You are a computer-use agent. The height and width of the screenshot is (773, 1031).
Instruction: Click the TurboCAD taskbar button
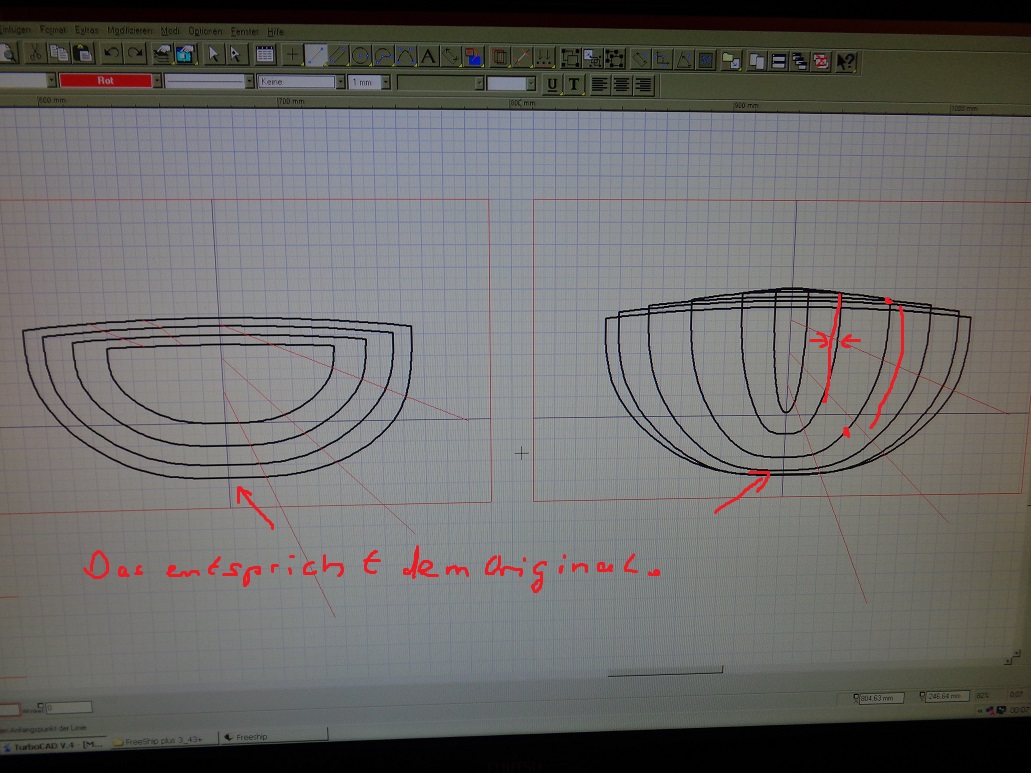click(x=52, y=745)
